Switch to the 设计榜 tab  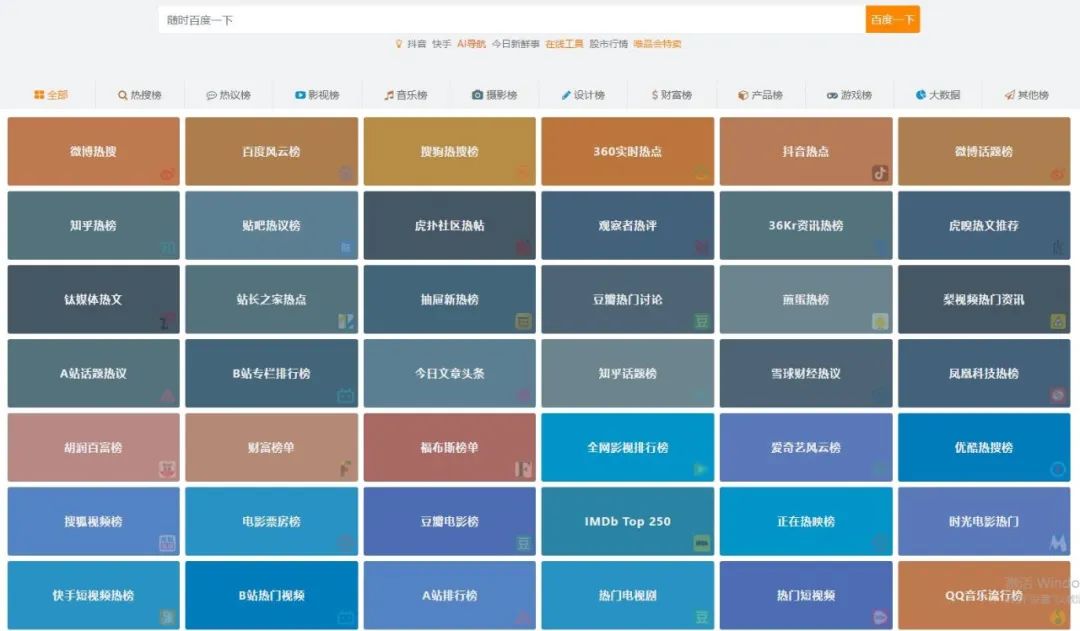click(x=583, y=95)
